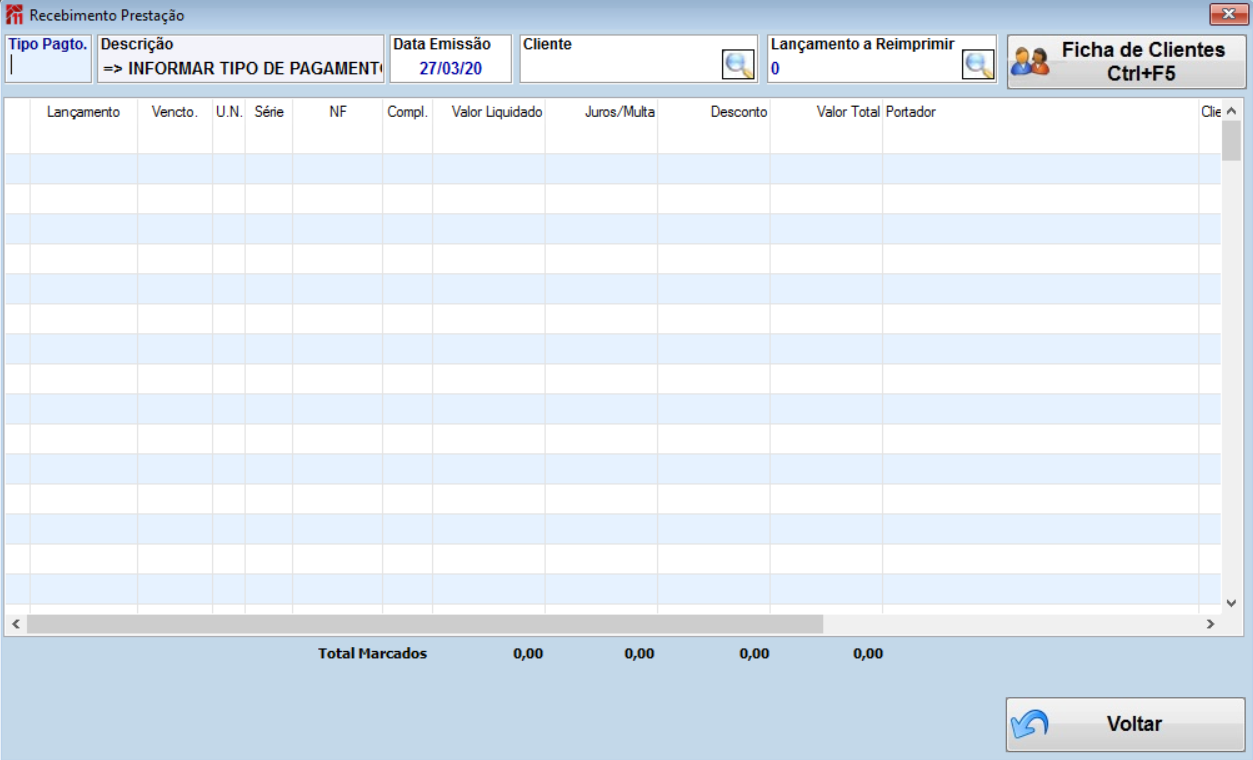Click the grid's scroll up arrow
This screenshot has height=760, width=1253.
coord(1231,111)
